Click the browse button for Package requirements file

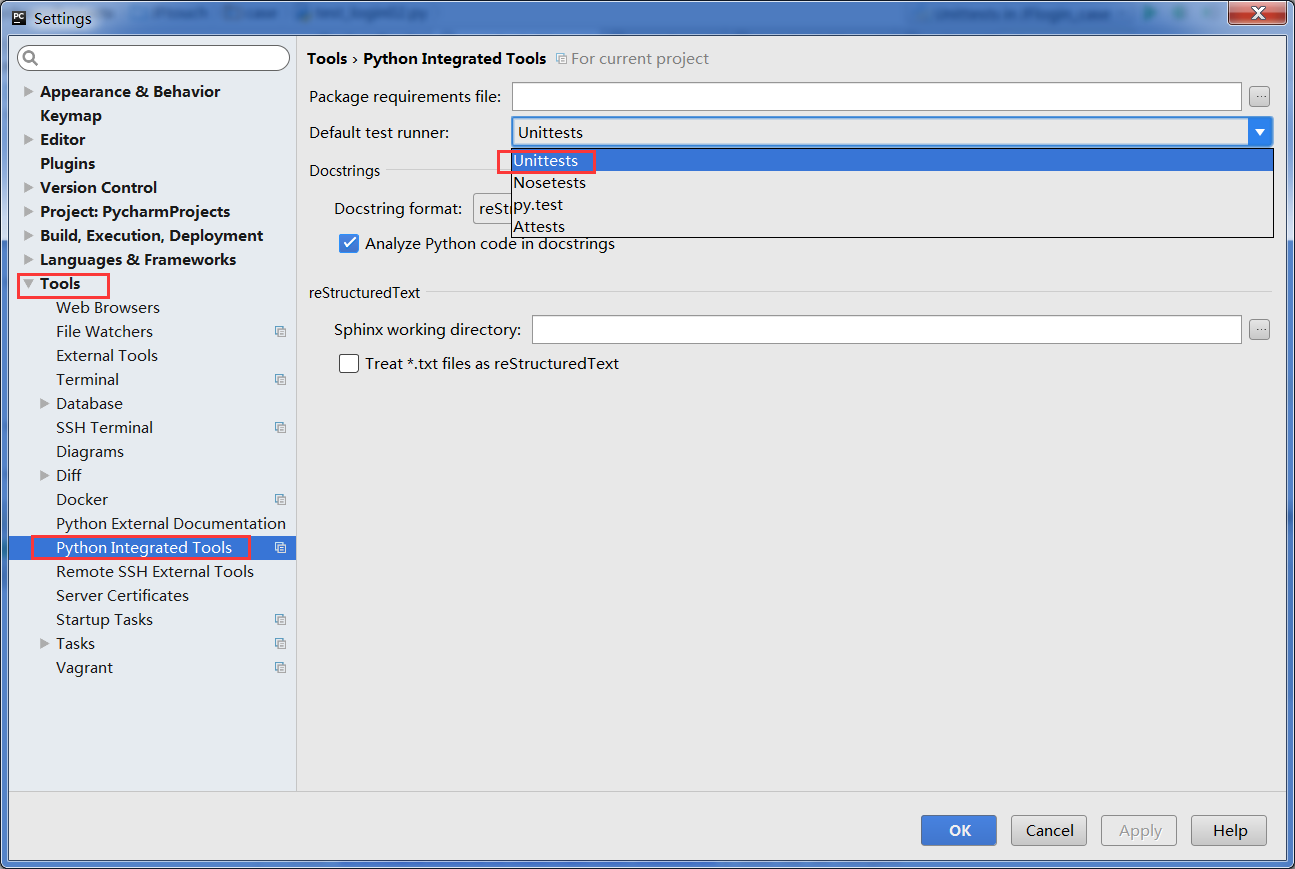1259,97
